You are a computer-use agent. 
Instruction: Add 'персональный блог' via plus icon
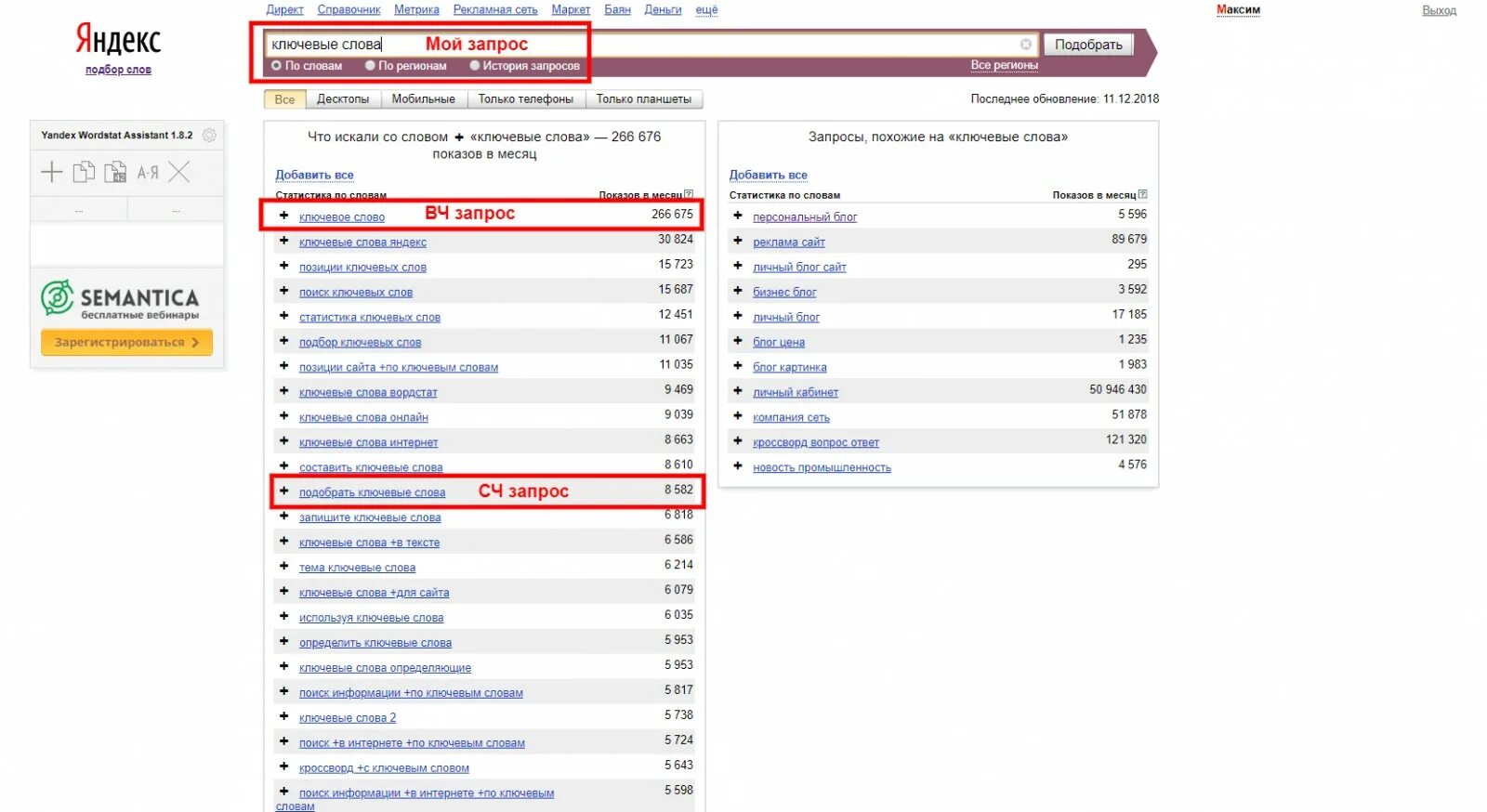[x=738, y=216]
